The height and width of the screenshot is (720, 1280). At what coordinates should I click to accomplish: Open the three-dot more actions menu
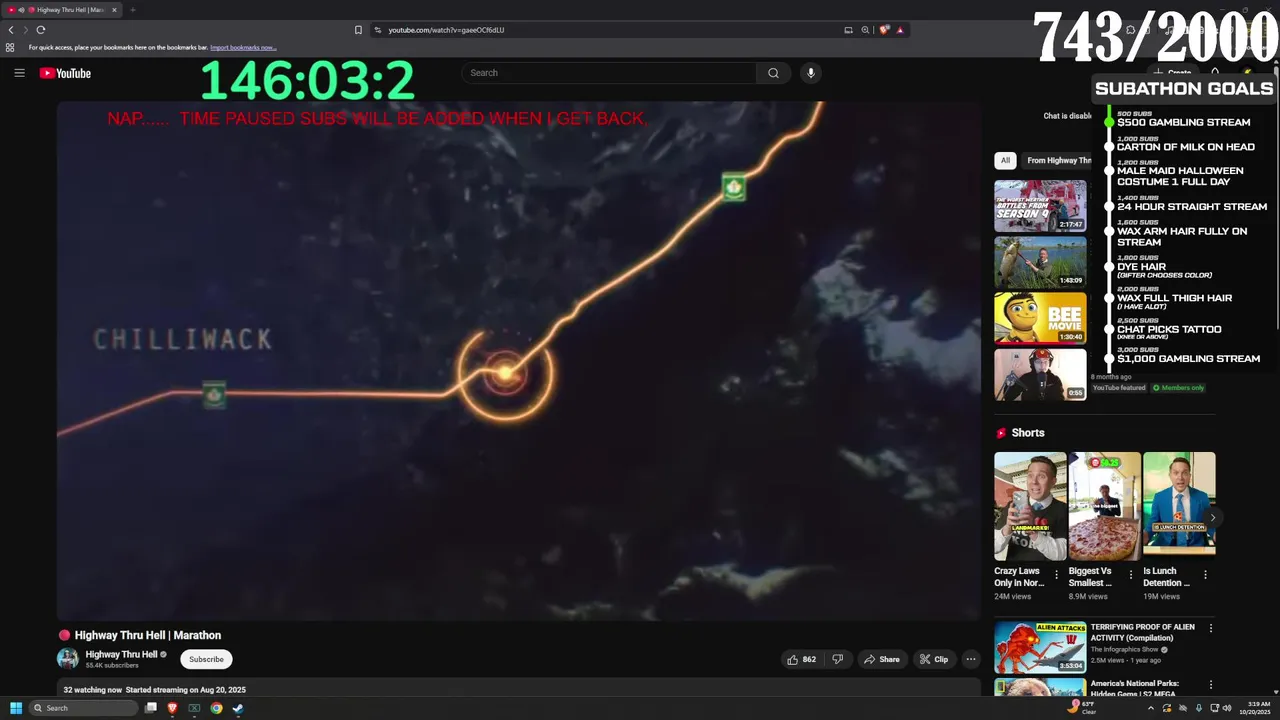pyautogui.click(x=970, y=659)
